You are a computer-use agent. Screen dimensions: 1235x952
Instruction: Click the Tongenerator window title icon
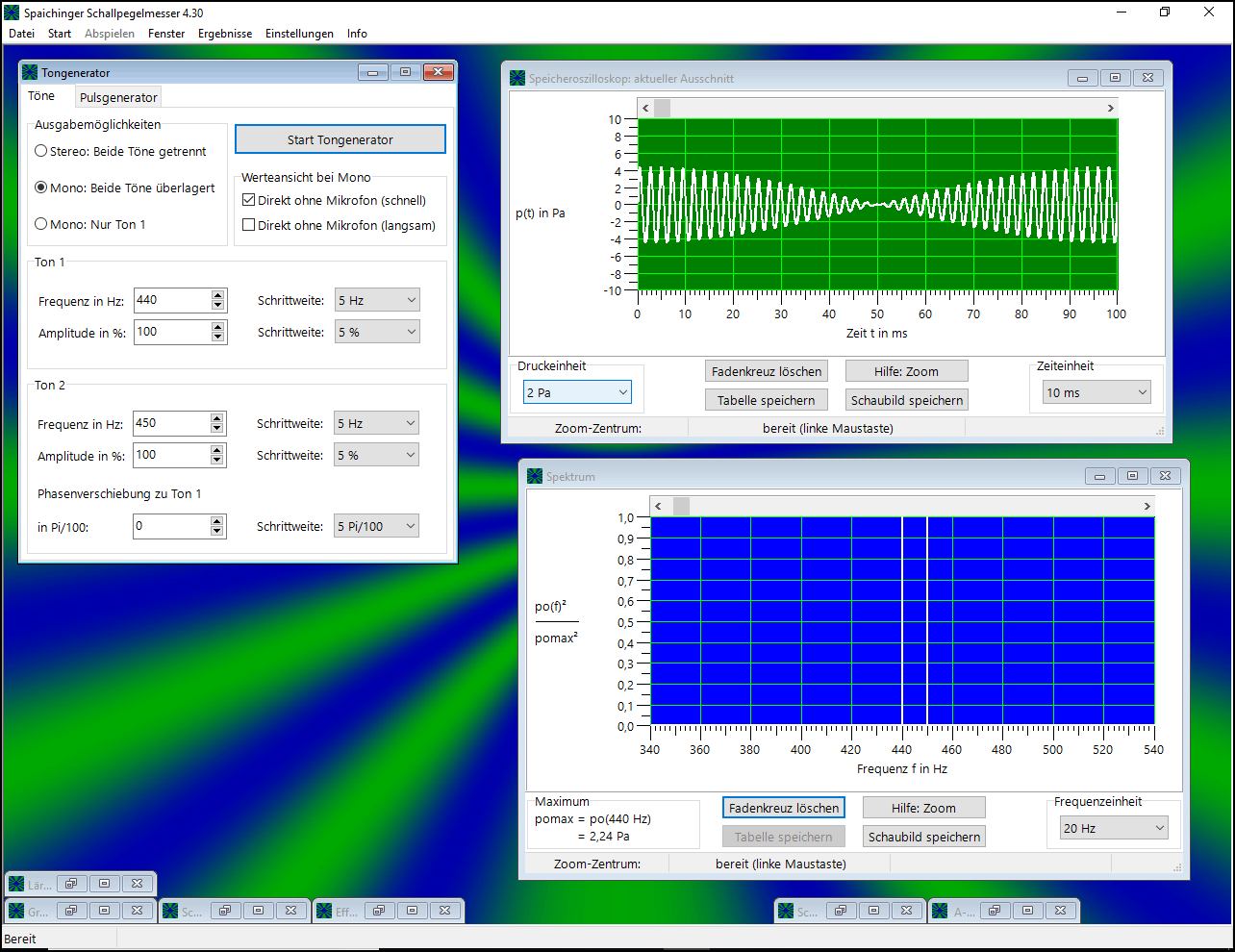pos(30,73)
